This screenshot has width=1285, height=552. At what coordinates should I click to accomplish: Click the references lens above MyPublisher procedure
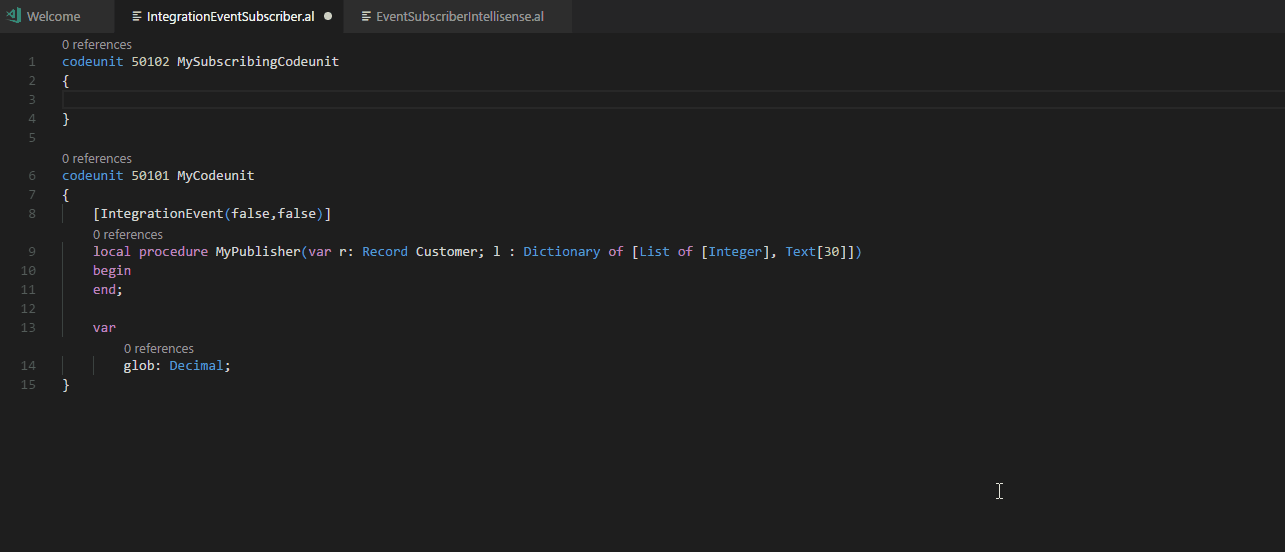(127, 235)
